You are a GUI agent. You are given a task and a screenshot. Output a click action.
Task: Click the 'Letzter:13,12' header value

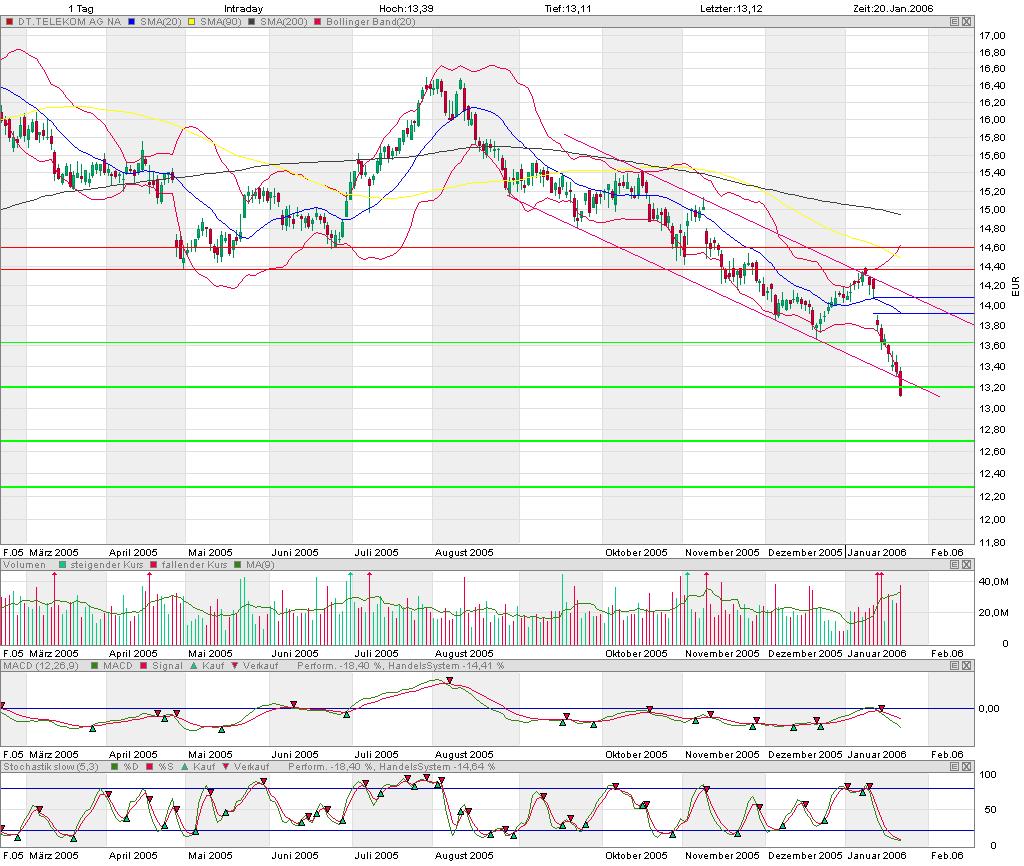click(731, 8)
